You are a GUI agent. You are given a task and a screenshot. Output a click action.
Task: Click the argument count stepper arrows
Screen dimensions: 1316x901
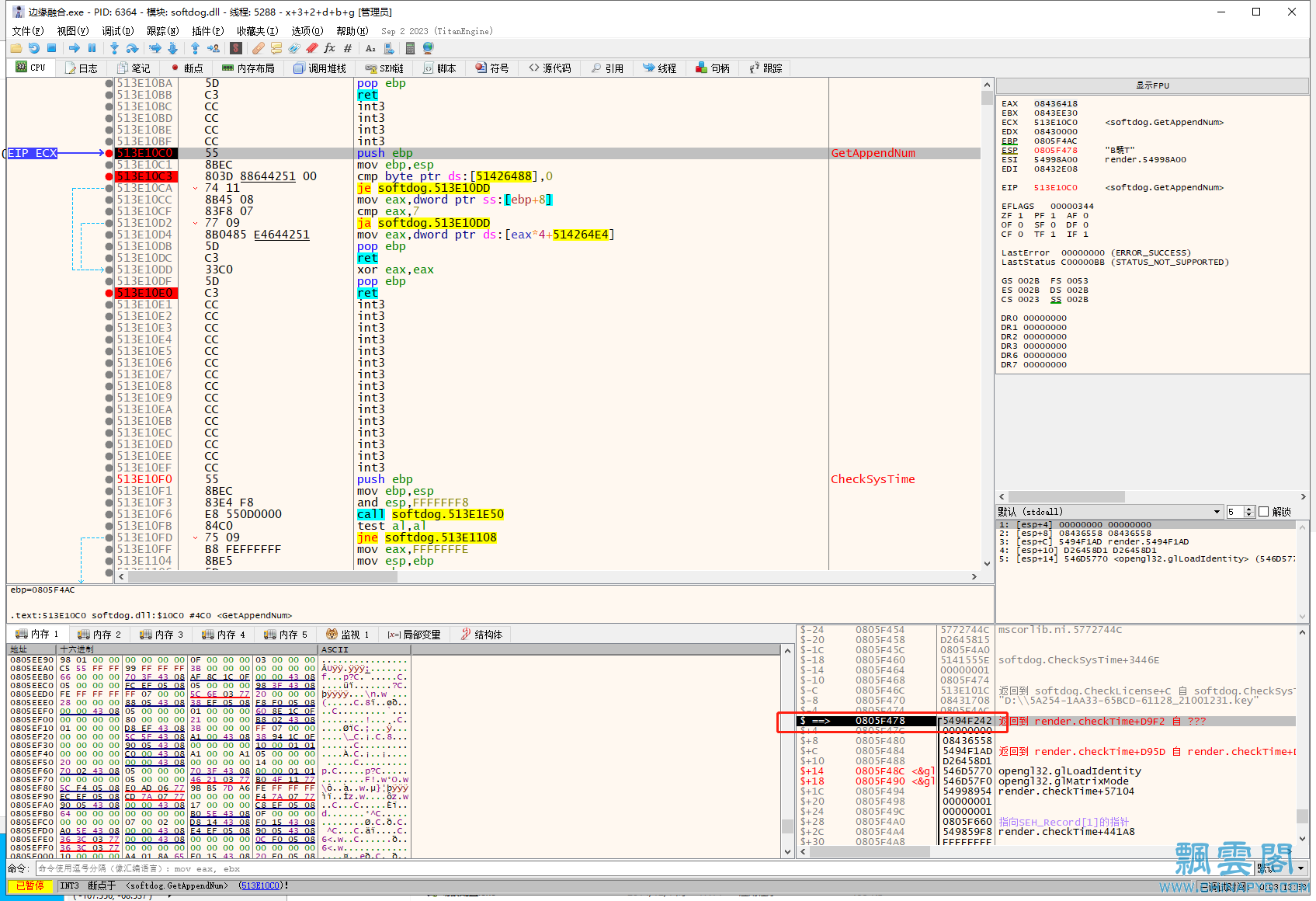pos(1249,512)
